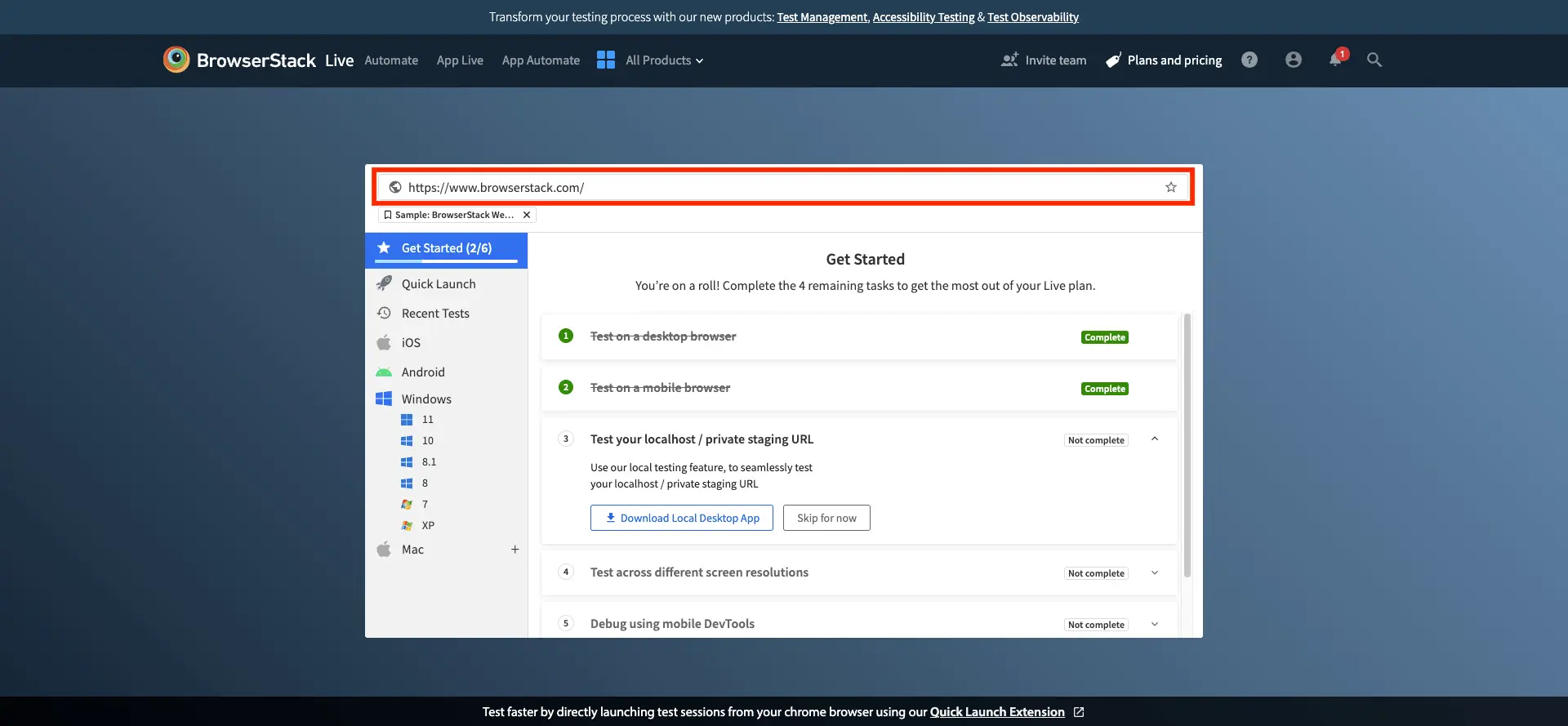Expand the Mac versions plus button

click(x=515, y=549)
